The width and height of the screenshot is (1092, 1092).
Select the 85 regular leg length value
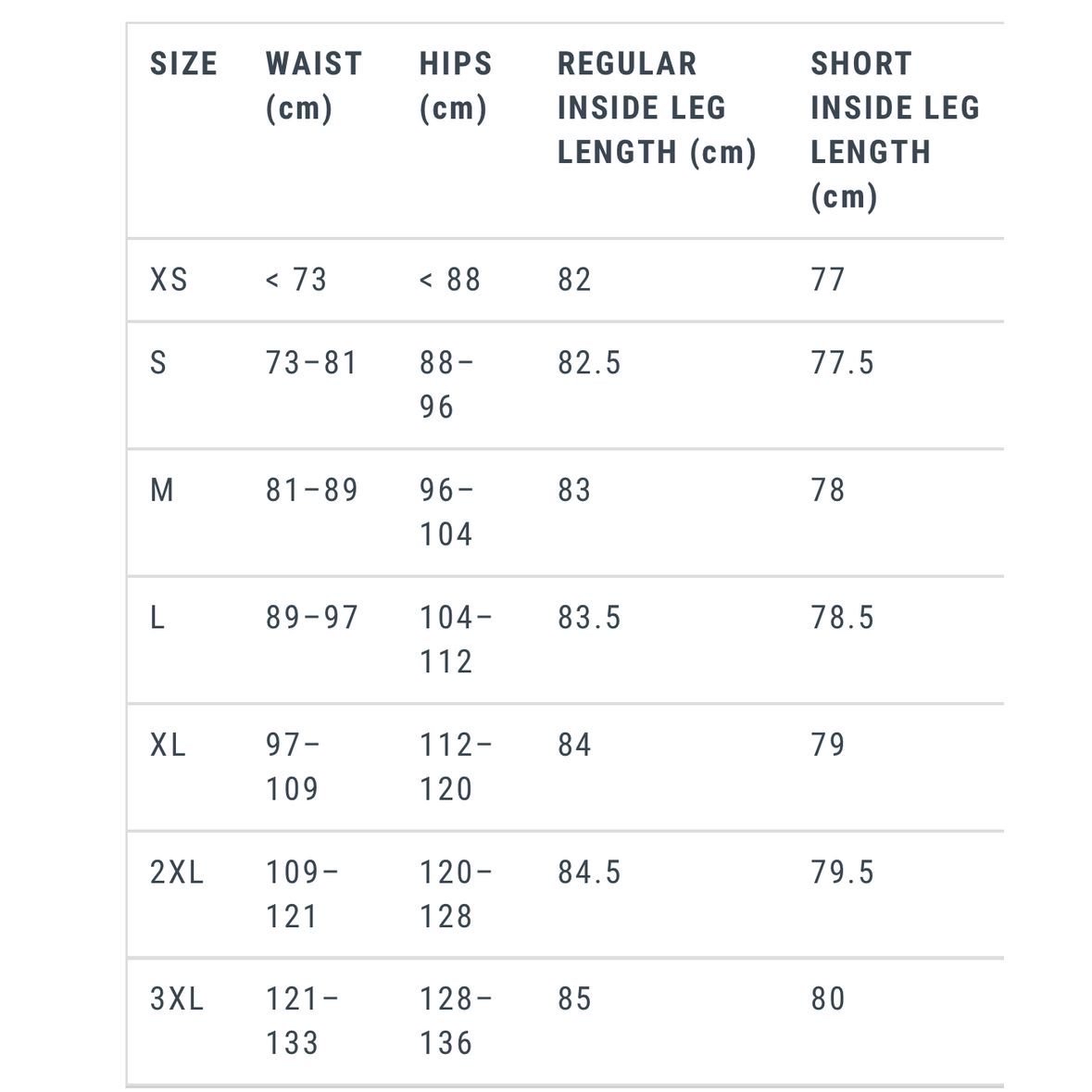coord(574,999)
